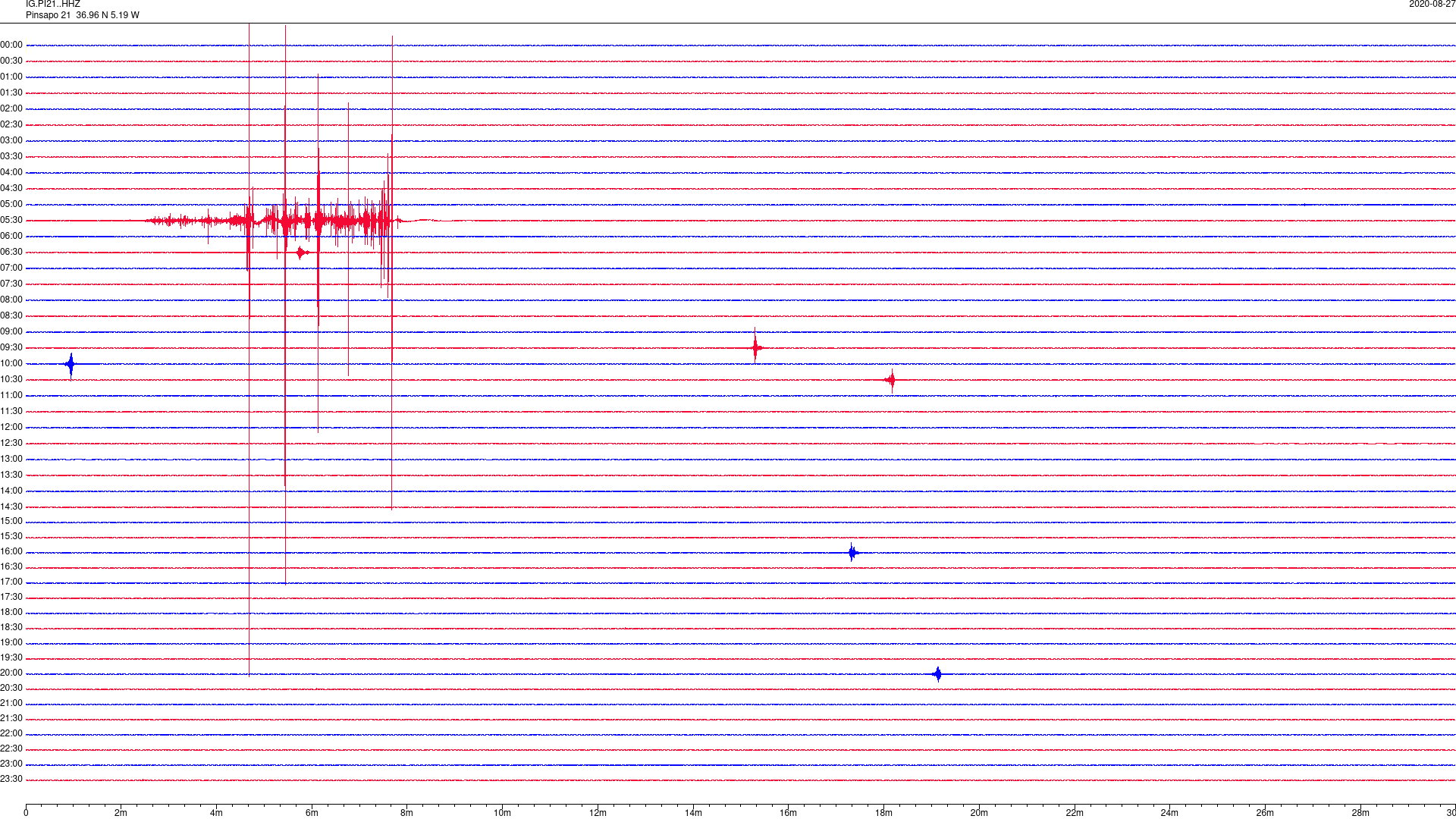Select the 10:00 trace time label
Image resolution: width=1456 pixels, height=819 pixels.
(x=11, y=363)
